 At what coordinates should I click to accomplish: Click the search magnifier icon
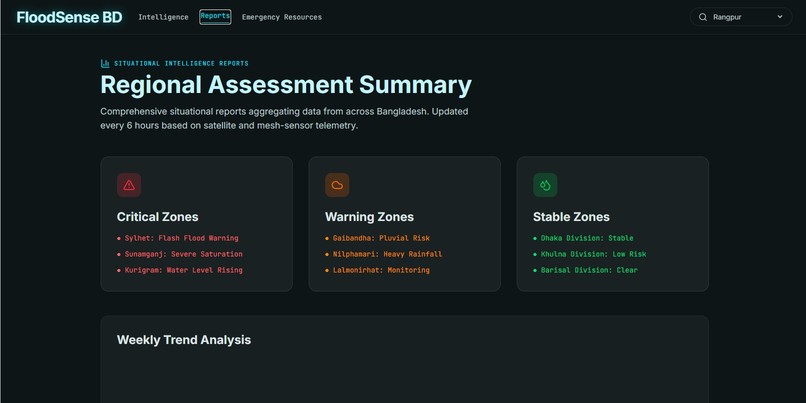pos(703,17)
